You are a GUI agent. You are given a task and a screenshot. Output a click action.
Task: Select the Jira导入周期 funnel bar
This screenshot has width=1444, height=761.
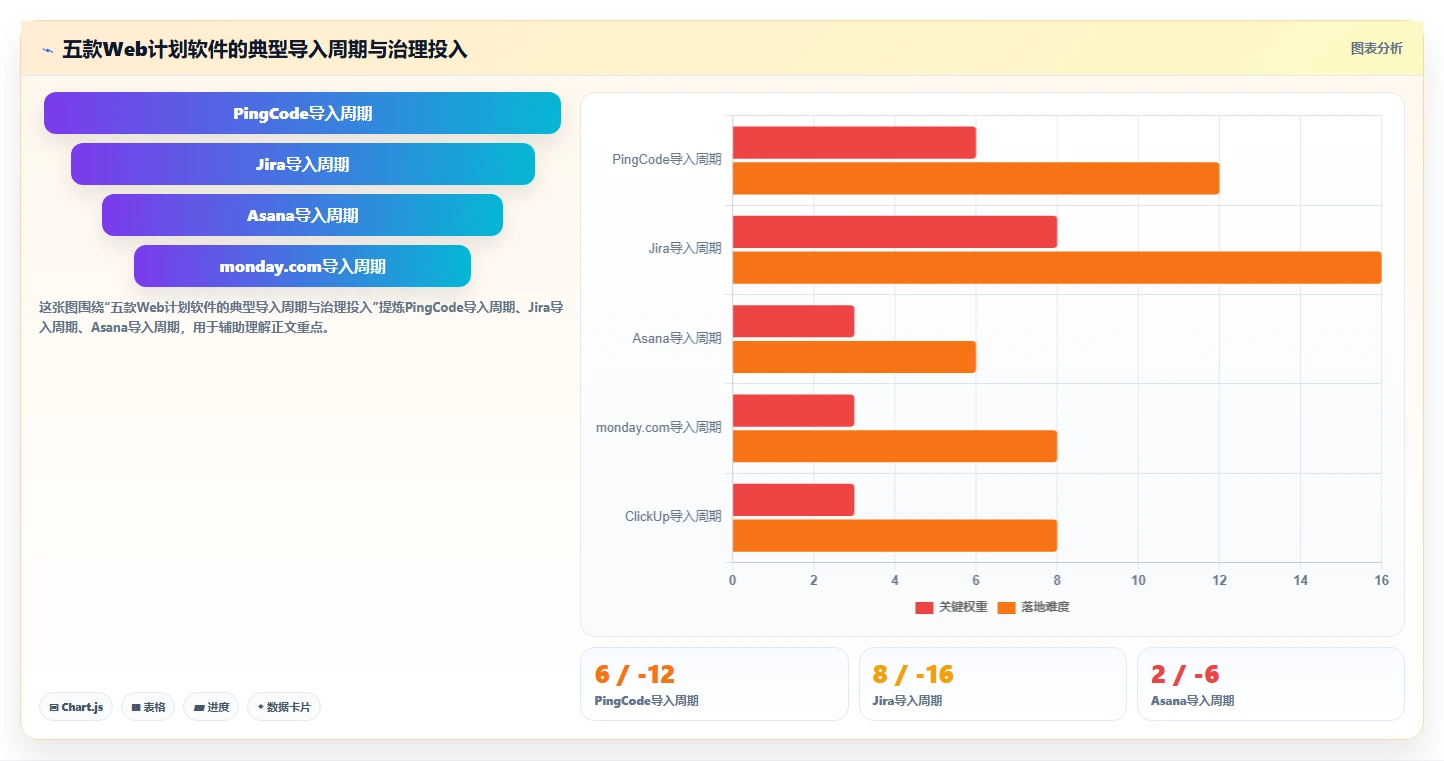pos(303,164)
